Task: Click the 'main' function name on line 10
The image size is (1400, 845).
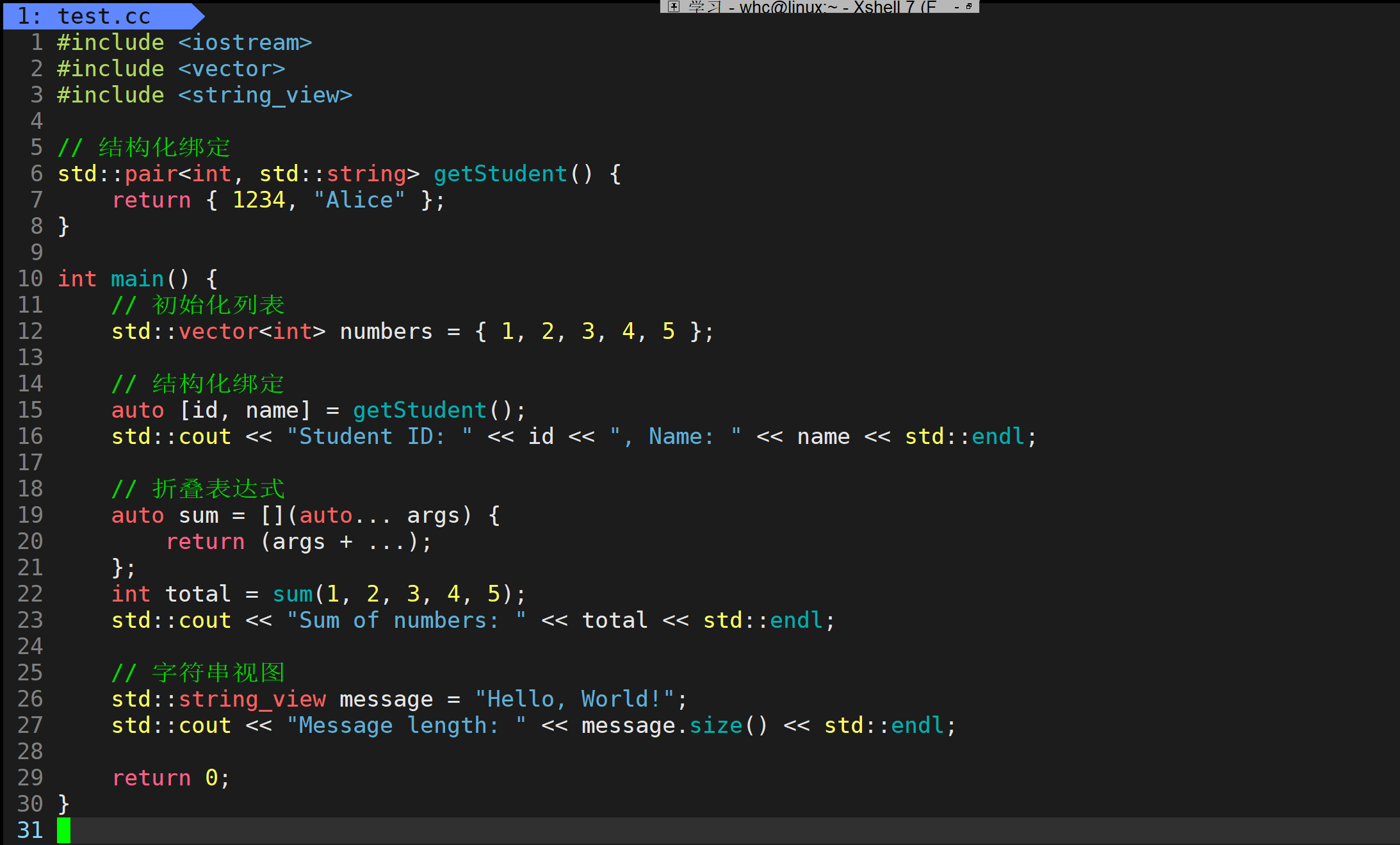Action: (x=138, y=279)
